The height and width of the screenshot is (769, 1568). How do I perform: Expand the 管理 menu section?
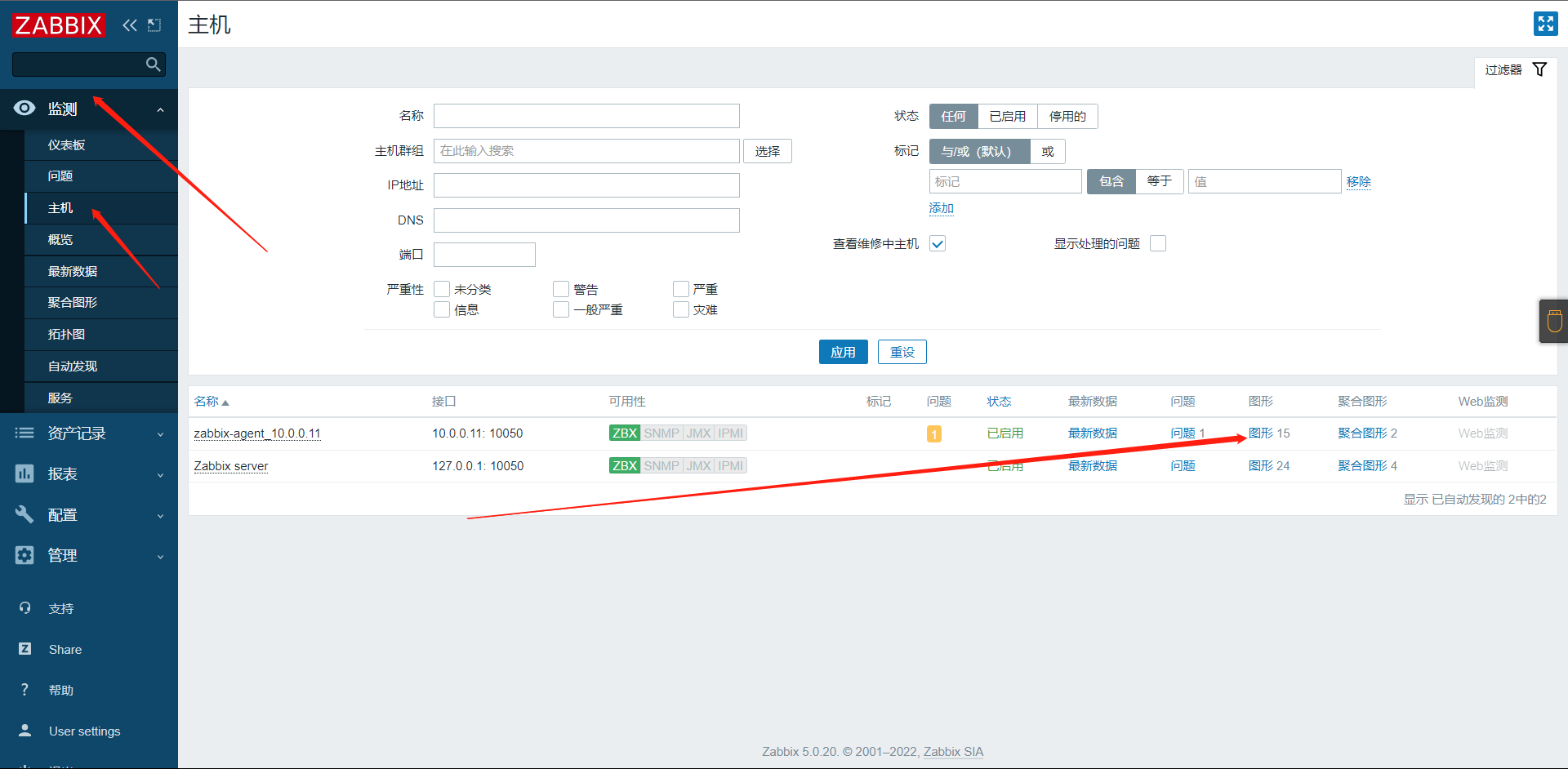89,555
